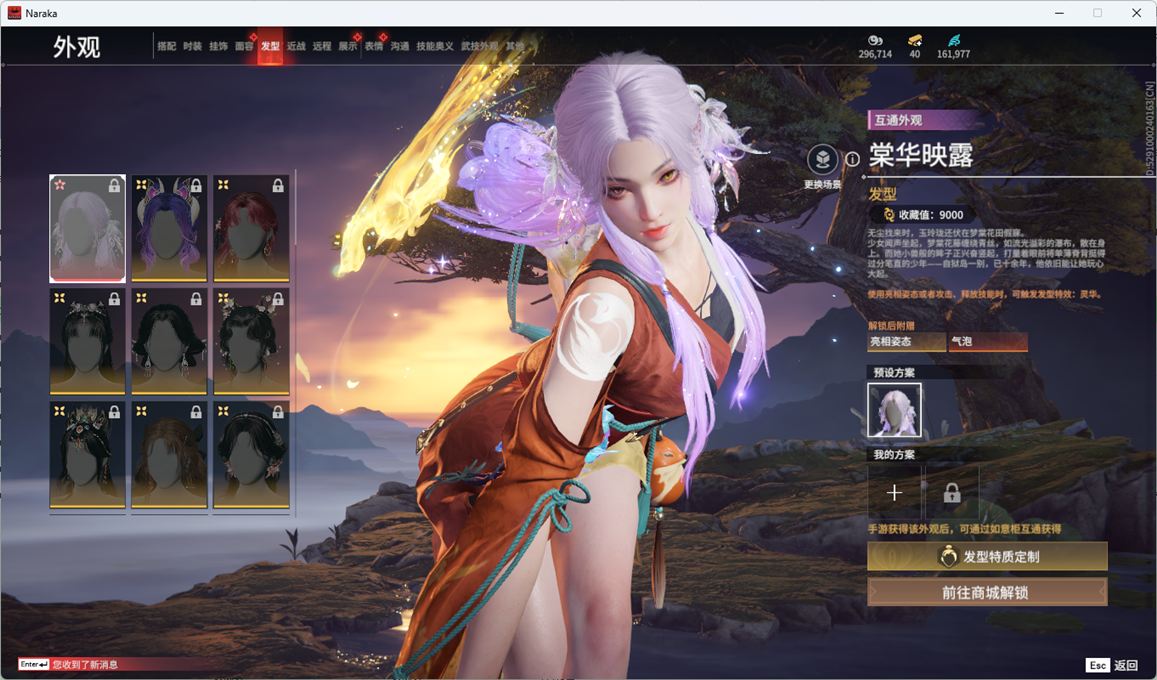Click the gold bar currency icon
The width and height of the screenshot is (1157, 680).
pos(915,40)
